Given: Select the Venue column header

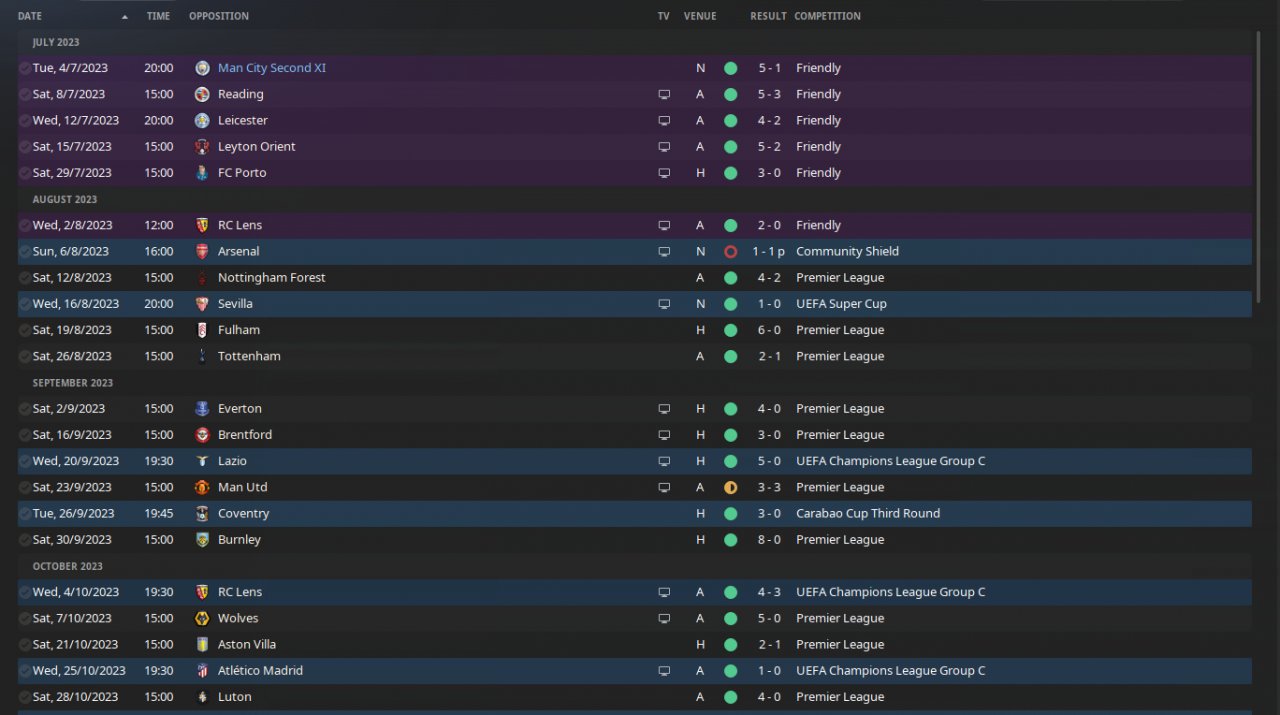Looking at the screenshot, I should 700,17.
